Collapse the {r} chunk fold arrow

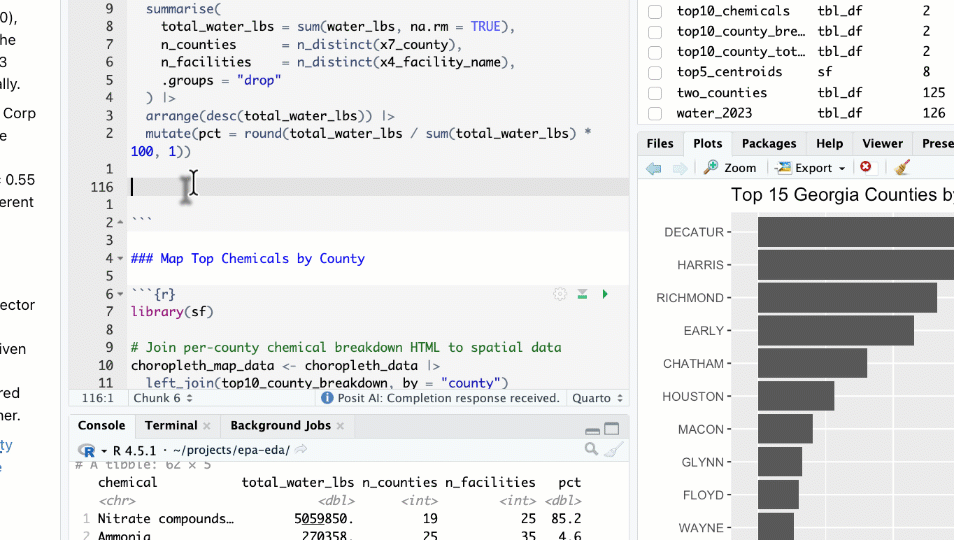click(120, 294)
